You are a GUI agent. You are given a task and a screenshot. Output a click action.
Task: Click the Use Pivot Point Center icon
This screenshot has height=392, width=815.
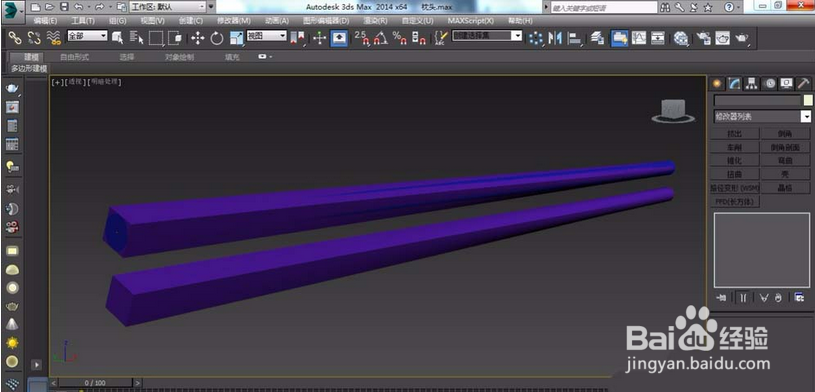[x=298, y=38]
